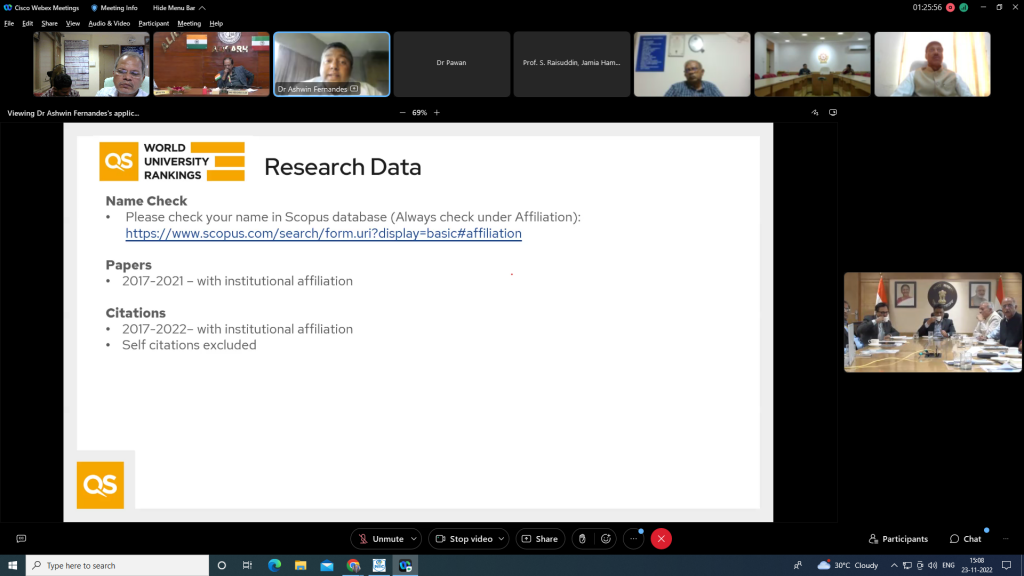Open Task View on the taskbar
The width and height of the screenshot is (1024, 576).
248,566
